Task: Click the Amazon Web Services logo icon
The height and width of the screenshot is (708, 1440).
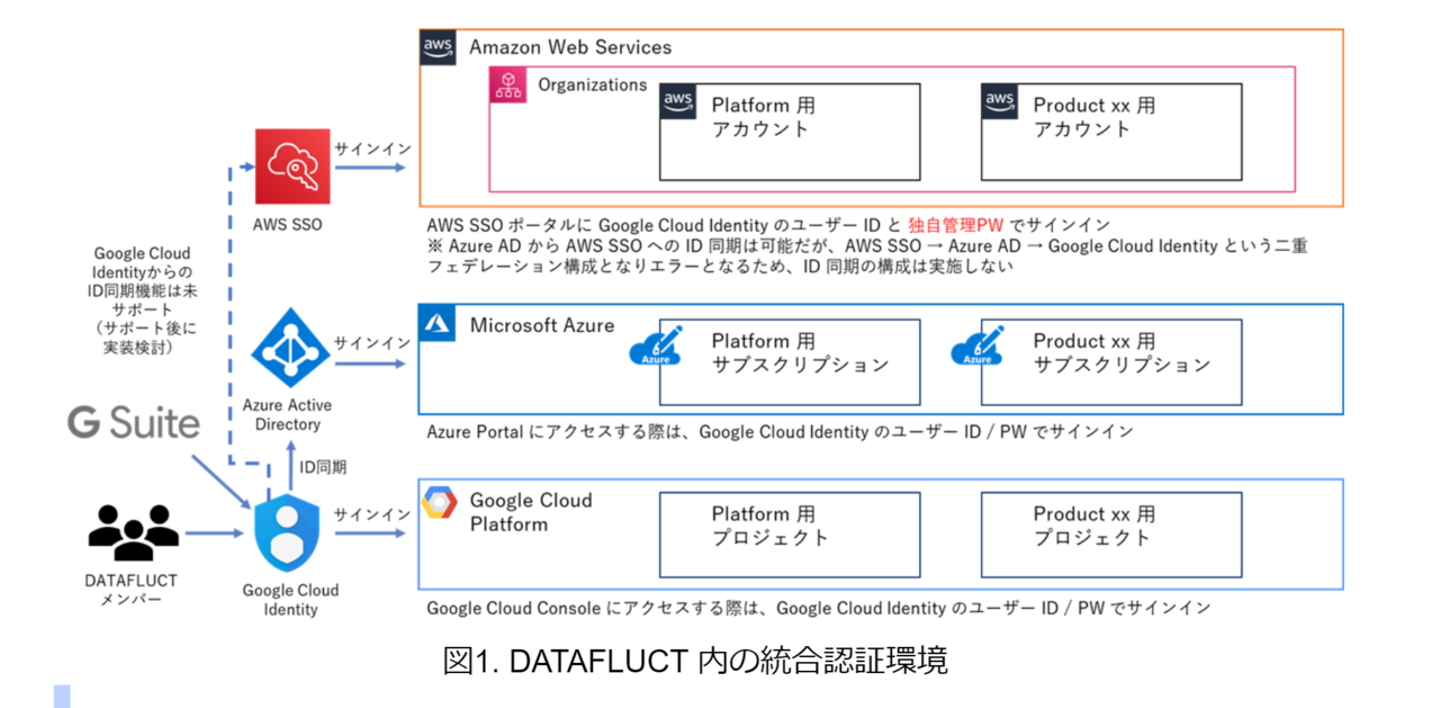Action: click(x=438, y=46)
